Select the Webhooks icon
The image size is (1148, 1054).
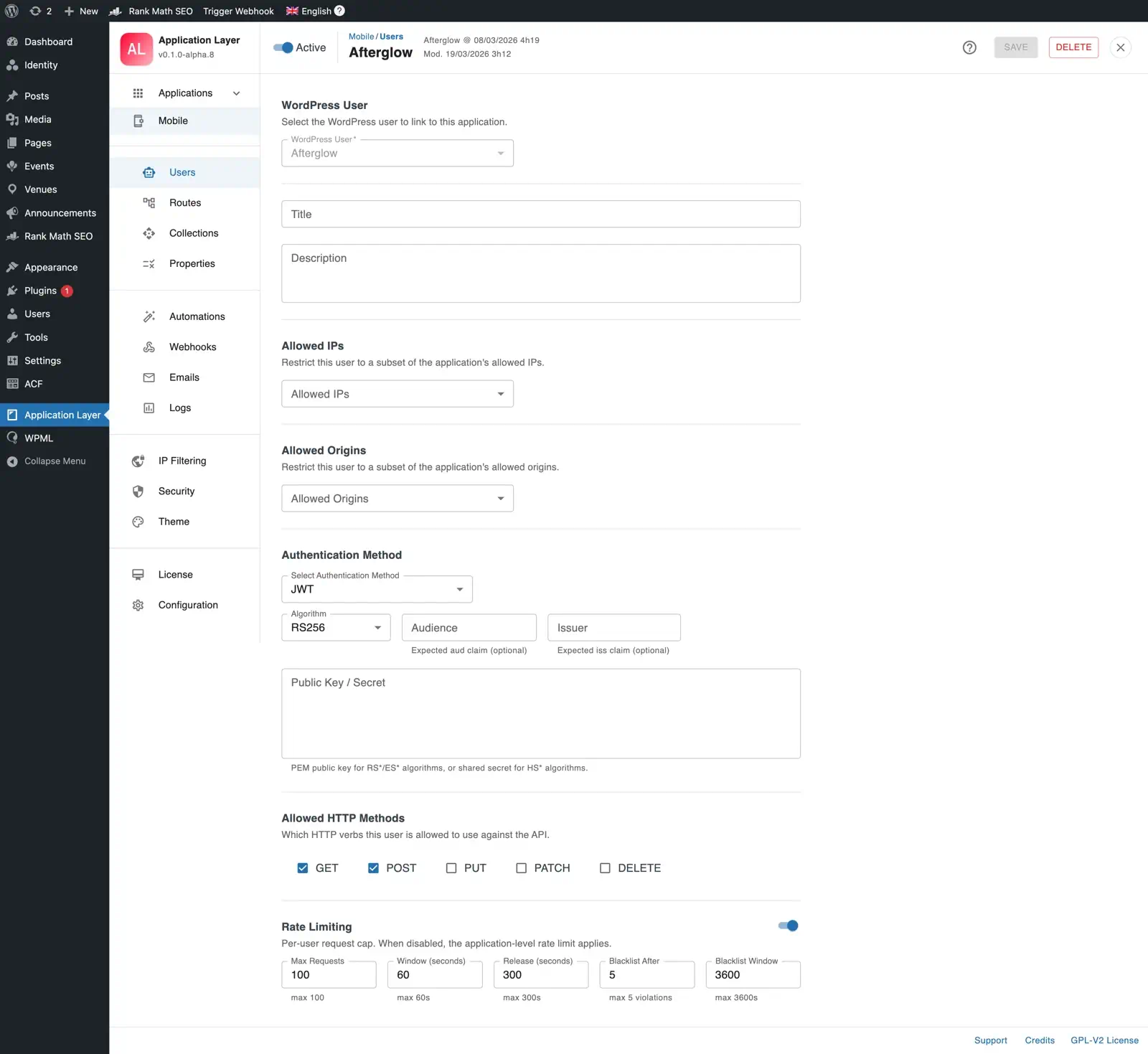click(x=149, y=347)
